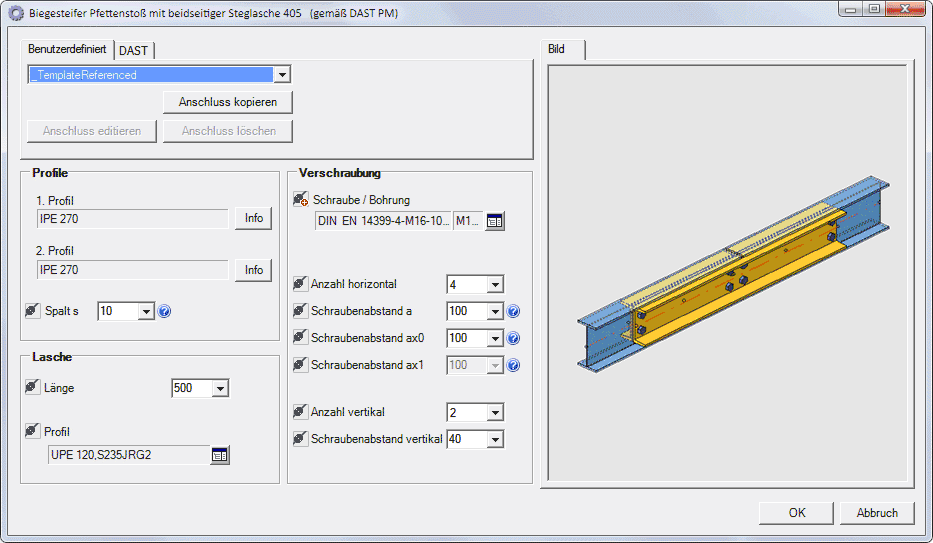933x543 pixels.
Task: Toggle the Spalt s pin icon
Action: (32, 310)
